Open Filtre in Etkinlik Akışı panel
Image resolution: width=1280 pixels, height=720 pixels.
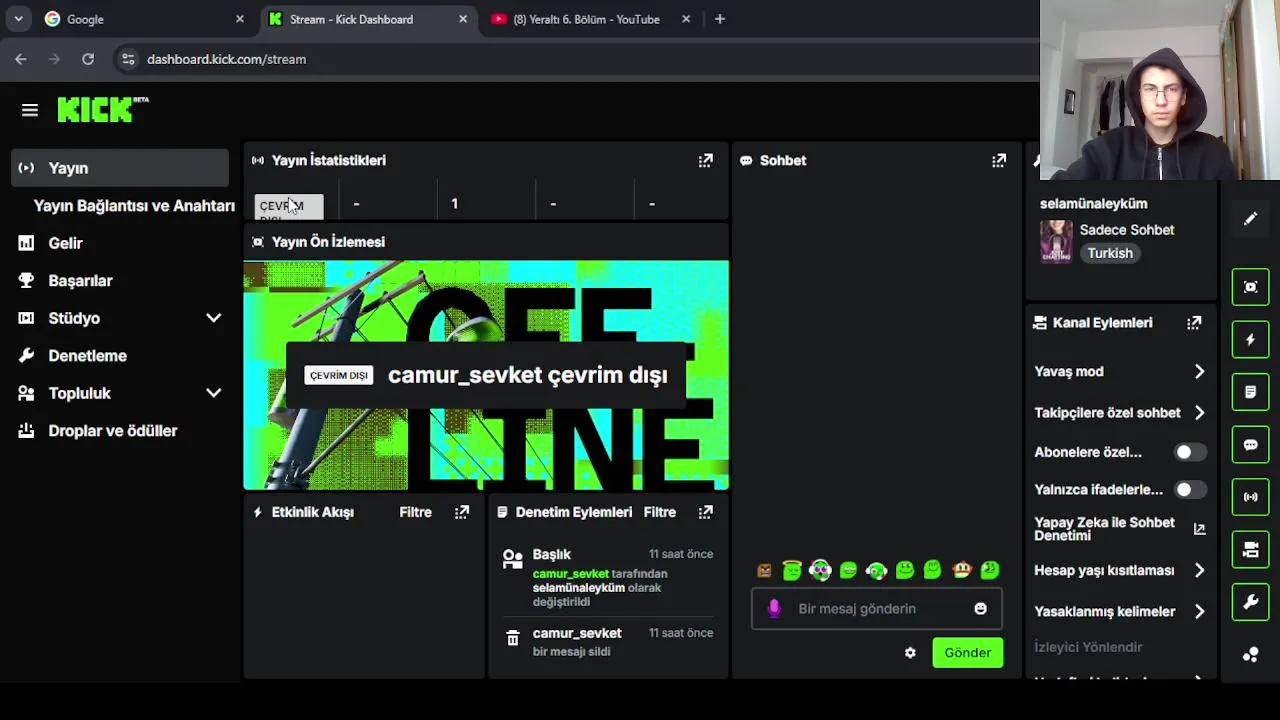tap(416, 512)
